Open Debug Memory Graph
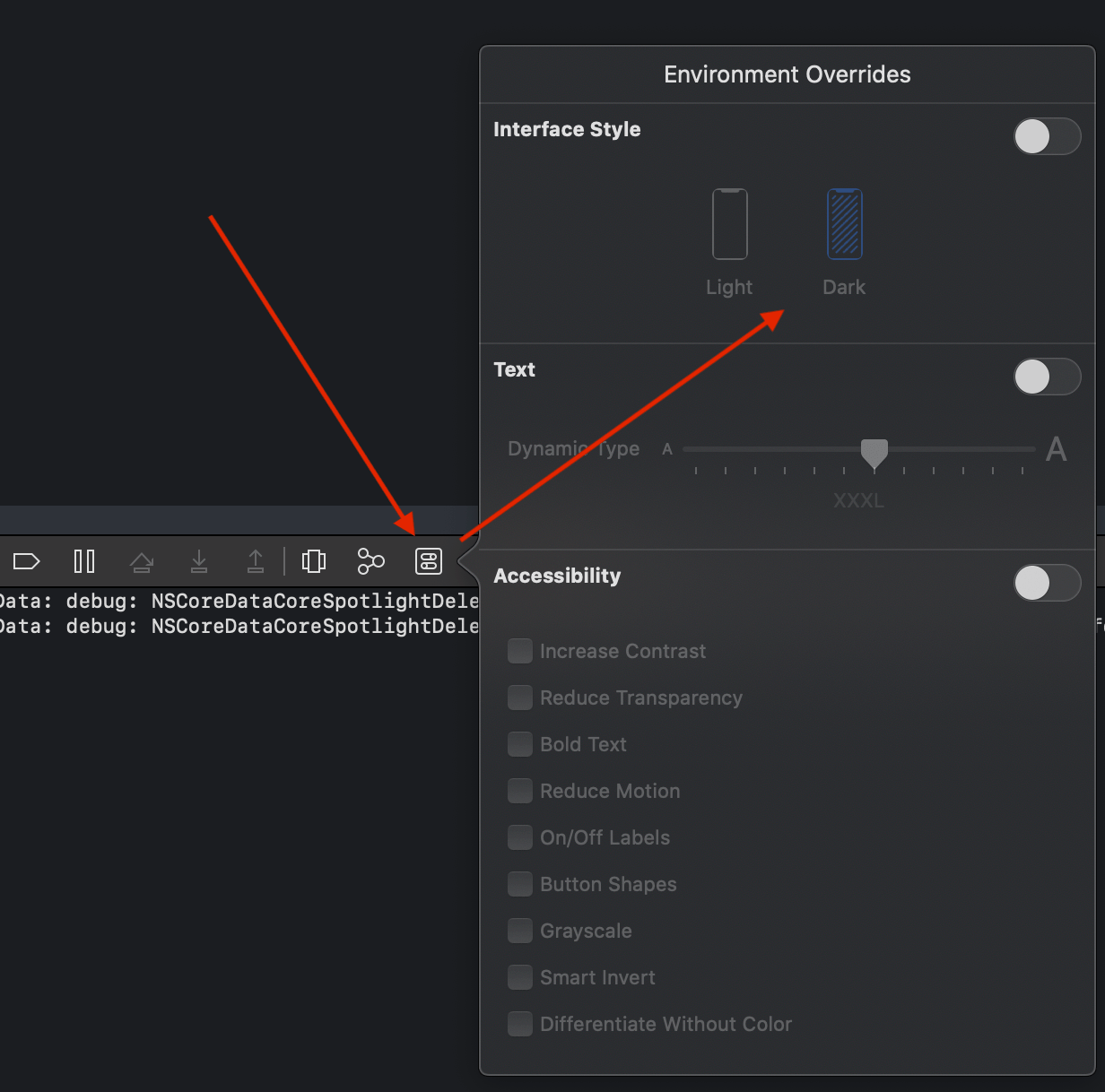 (370, 562)
